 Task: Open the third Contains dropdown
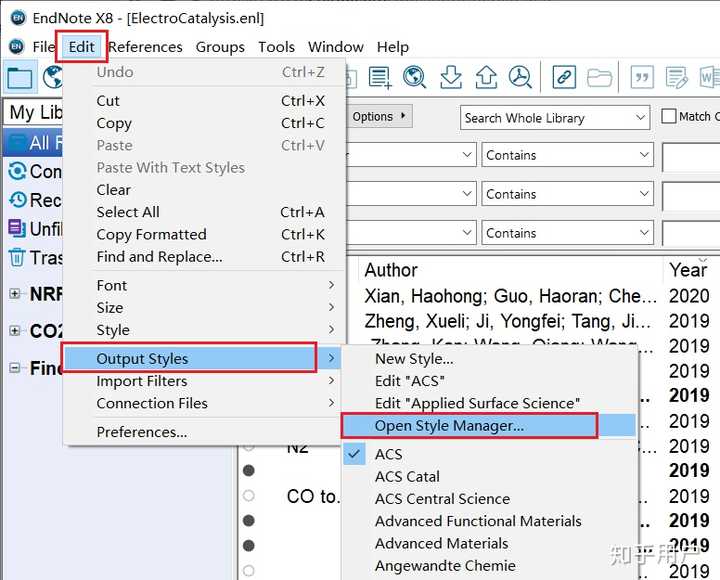[568, 233]
